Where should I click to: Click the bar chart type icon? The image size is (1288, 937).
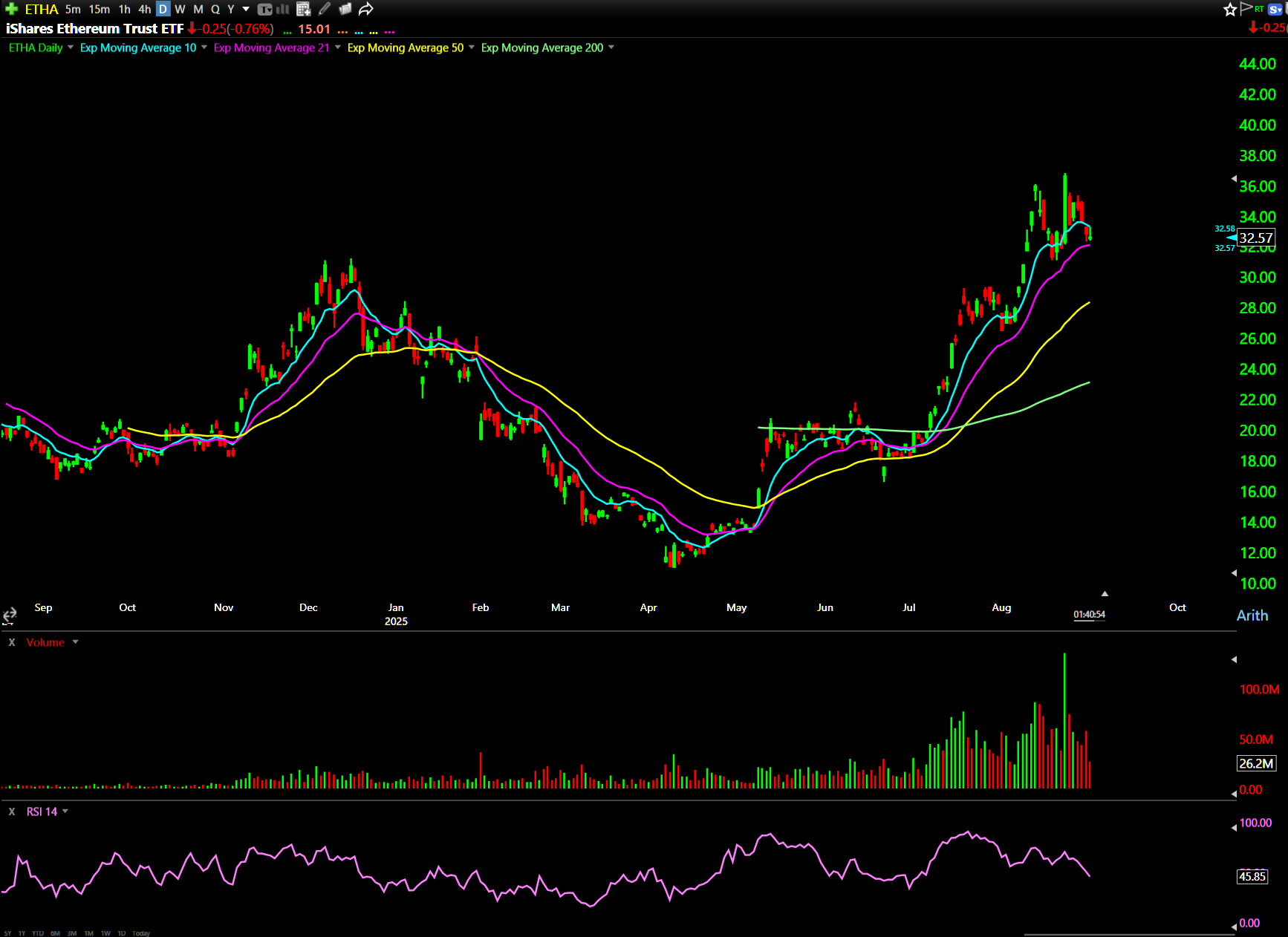pos(283,9)
